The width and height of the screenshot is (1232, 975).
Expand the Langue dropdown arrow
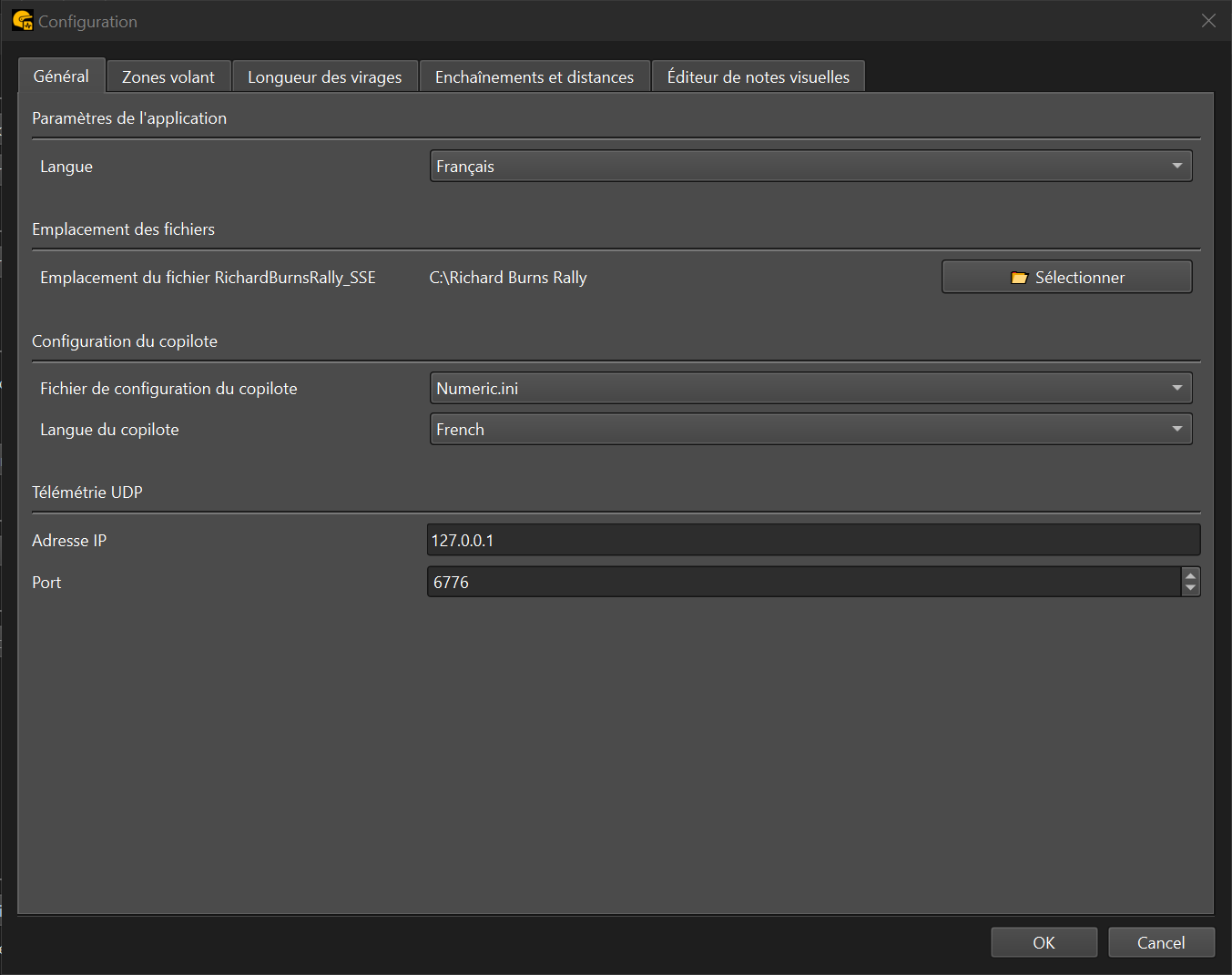tap(1176, 167)
